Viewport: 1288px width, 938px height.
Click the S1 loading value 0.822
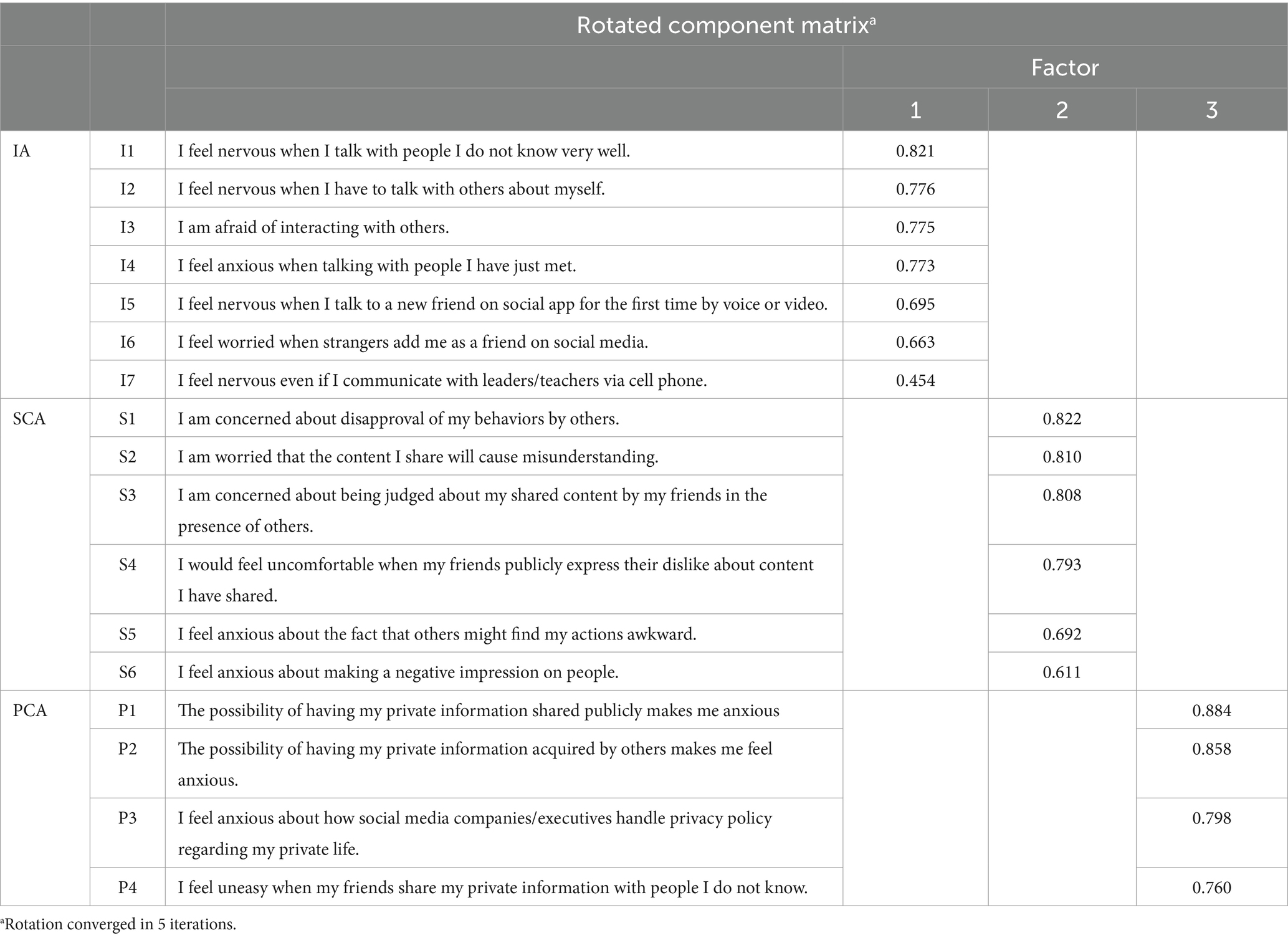tap(1062, 419)
